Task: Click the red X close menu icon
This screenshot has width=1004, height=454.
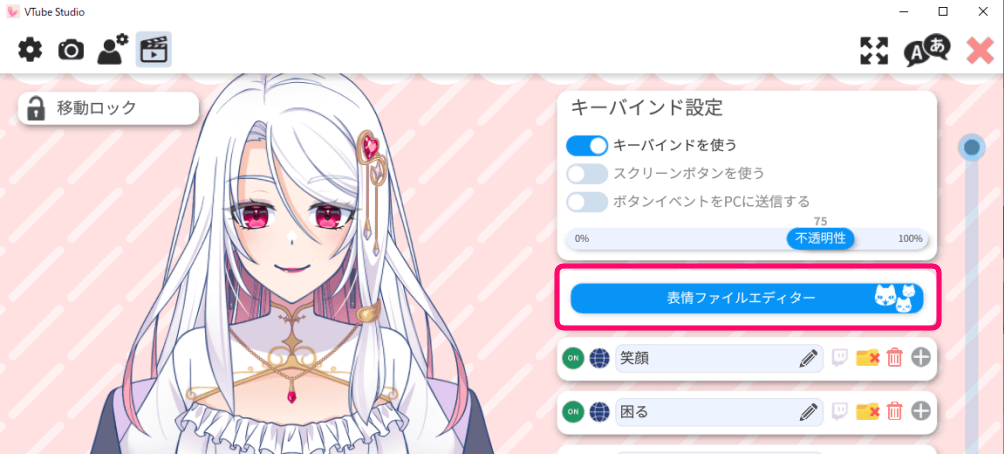Action: tap(980, 51)
